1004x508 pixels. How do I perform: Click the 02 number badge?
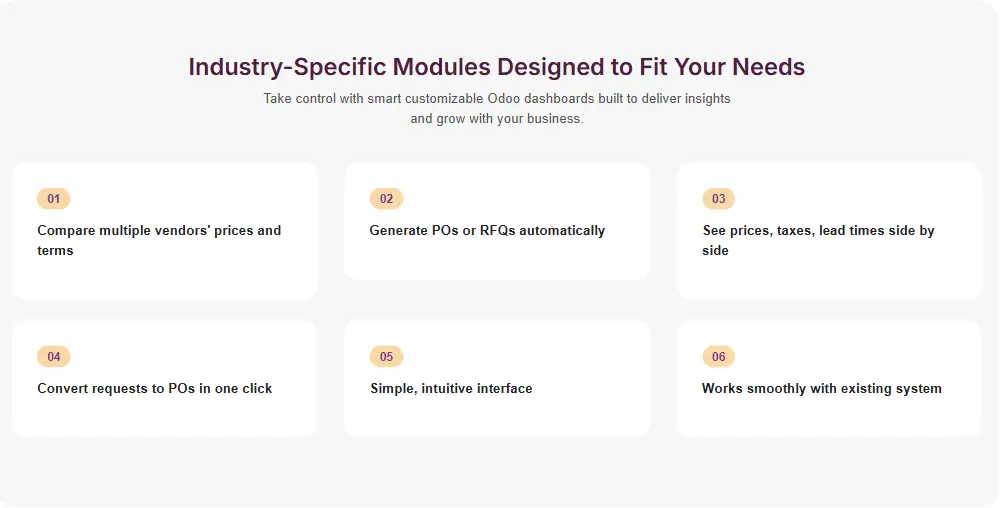[386, 199]
